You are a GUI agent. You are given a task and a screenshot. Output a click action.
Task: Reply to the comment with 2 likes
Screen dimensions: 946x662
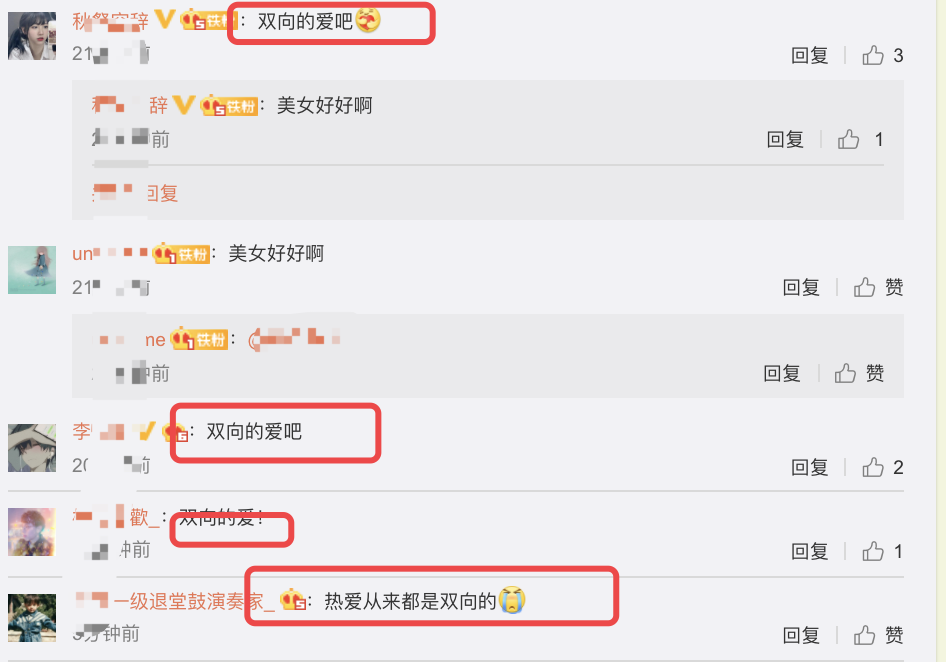[x=809, y=467]
